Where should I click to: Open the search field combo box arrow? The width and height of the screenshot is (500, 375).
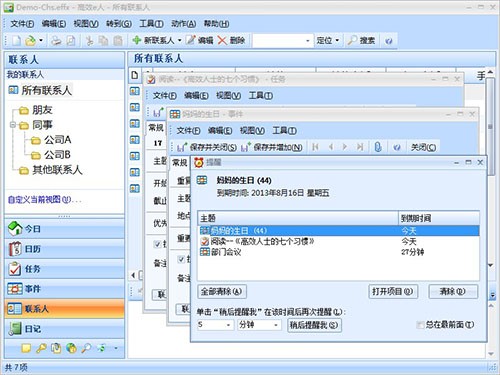point(308,41)
